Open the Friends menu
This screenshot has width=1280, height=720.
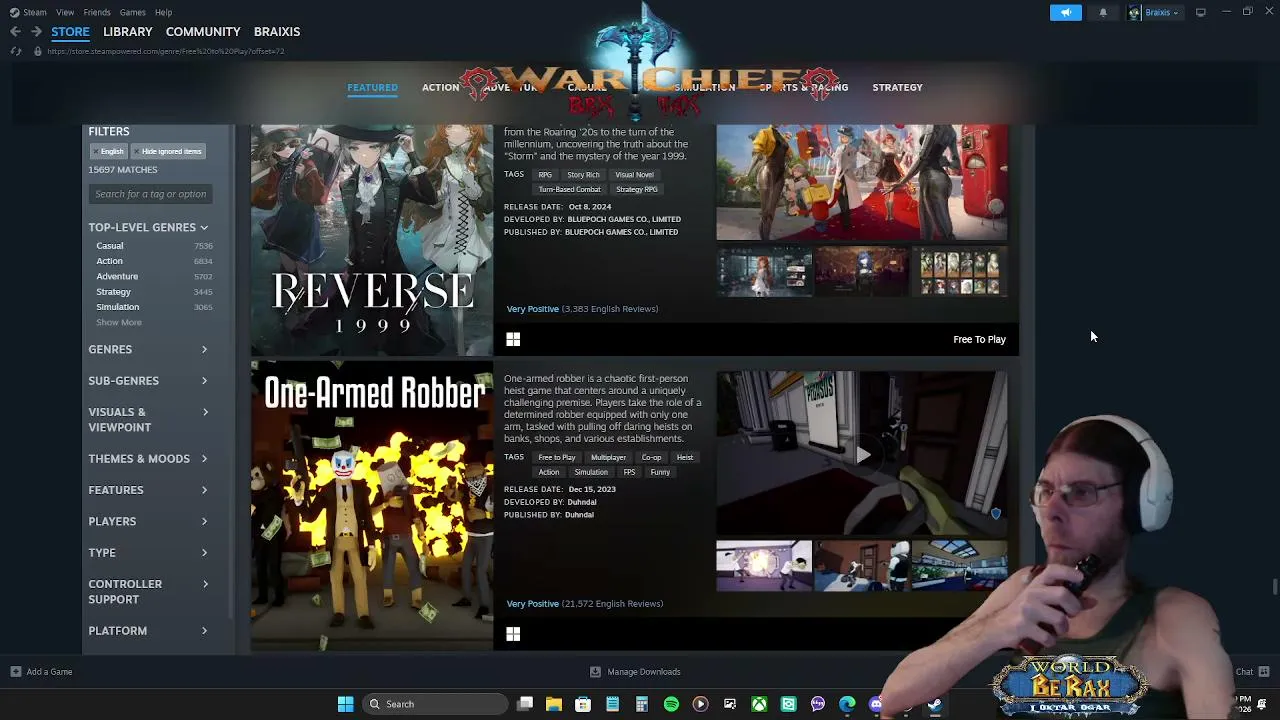(97, 12)
